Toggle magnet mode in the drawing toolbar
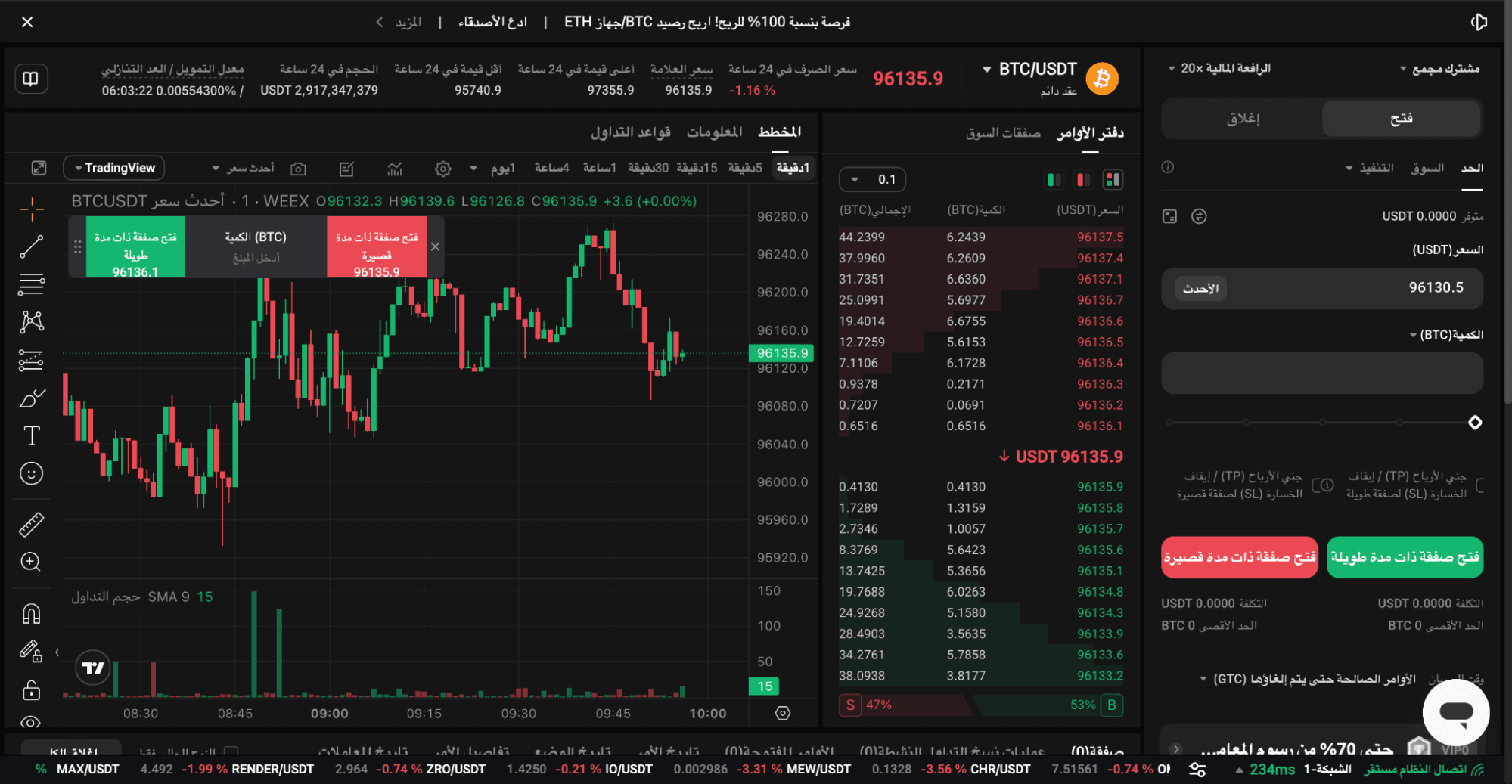The image size is (1512, 784). coord(30,614)
